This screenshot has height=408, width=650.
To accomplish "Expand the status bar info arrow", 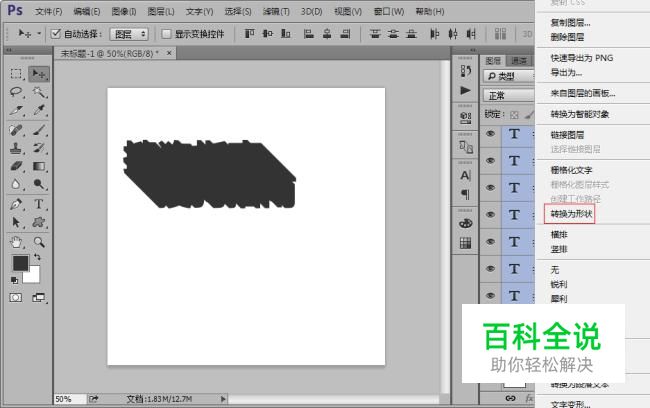I will pos(223,399).
